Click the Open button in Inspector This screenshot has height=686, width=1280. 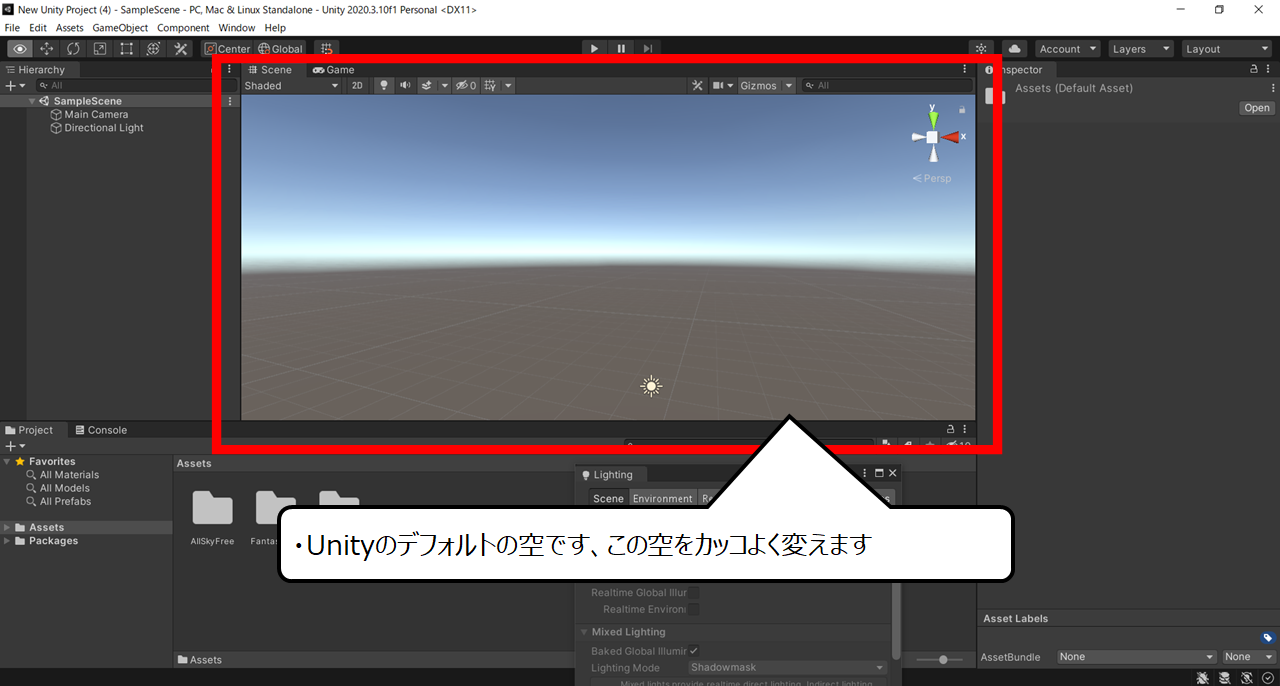click(1257, 108)
